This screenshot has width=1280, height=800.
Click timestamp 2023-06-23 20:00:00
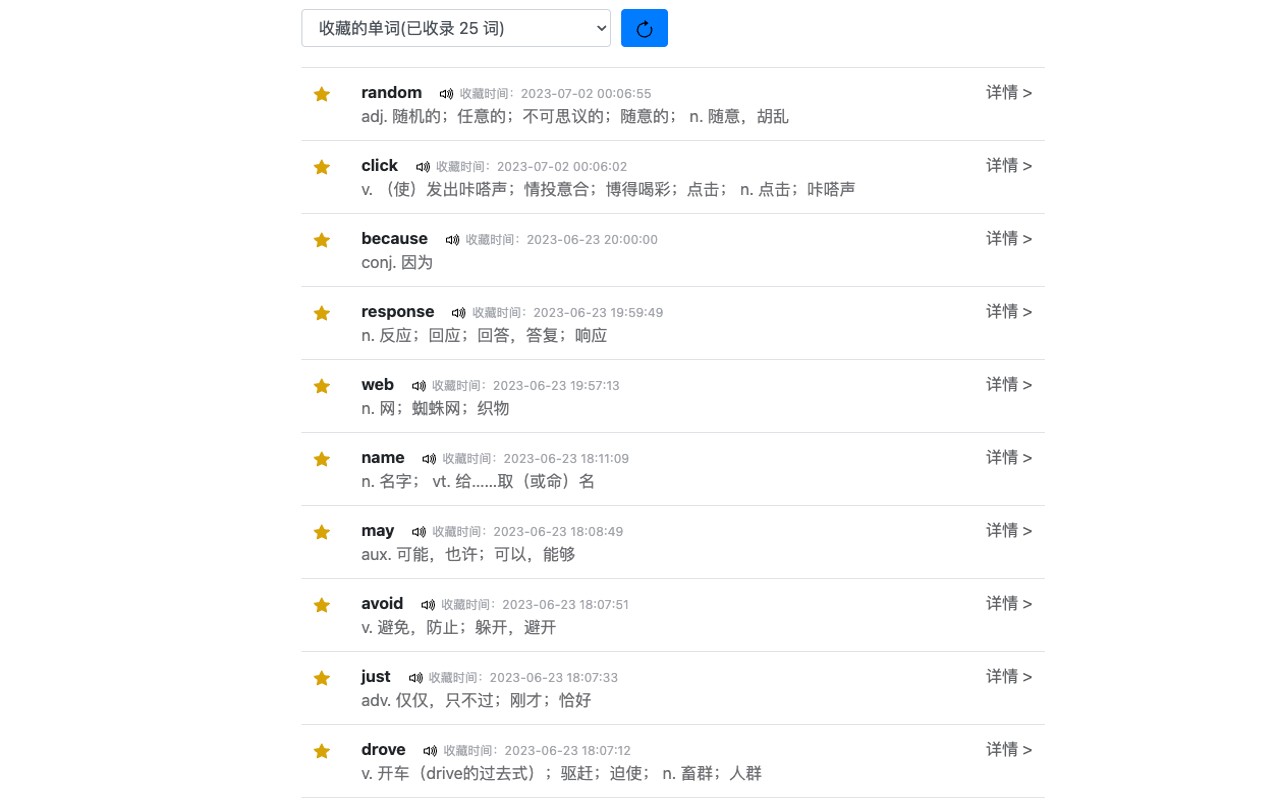(592, 240)
